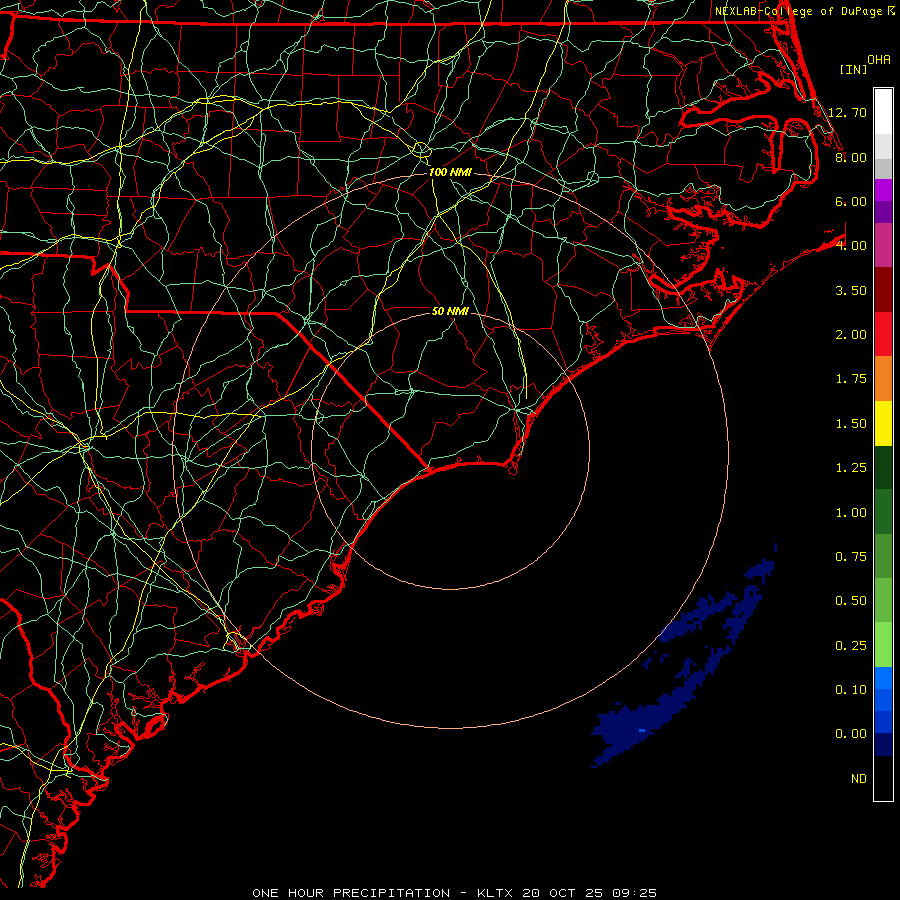Image resolution: width=900 pixels, height=900 pixels.
Task: Click the 0.00 legend value
Action: (851, 734)
